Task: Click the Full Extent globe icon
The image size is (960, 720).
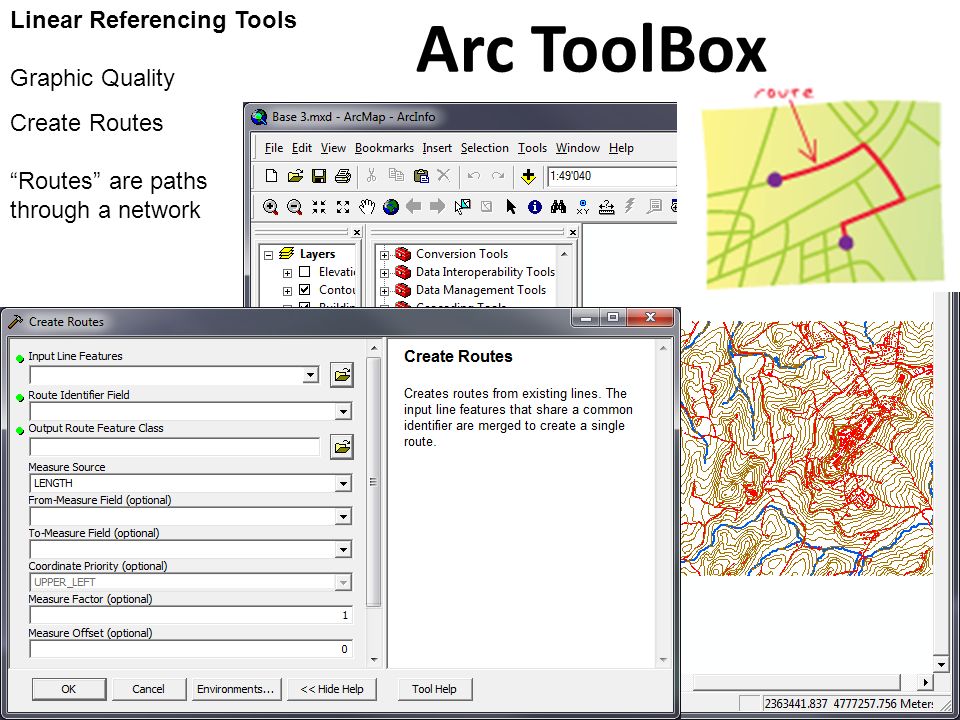Action: pos(391,207)
